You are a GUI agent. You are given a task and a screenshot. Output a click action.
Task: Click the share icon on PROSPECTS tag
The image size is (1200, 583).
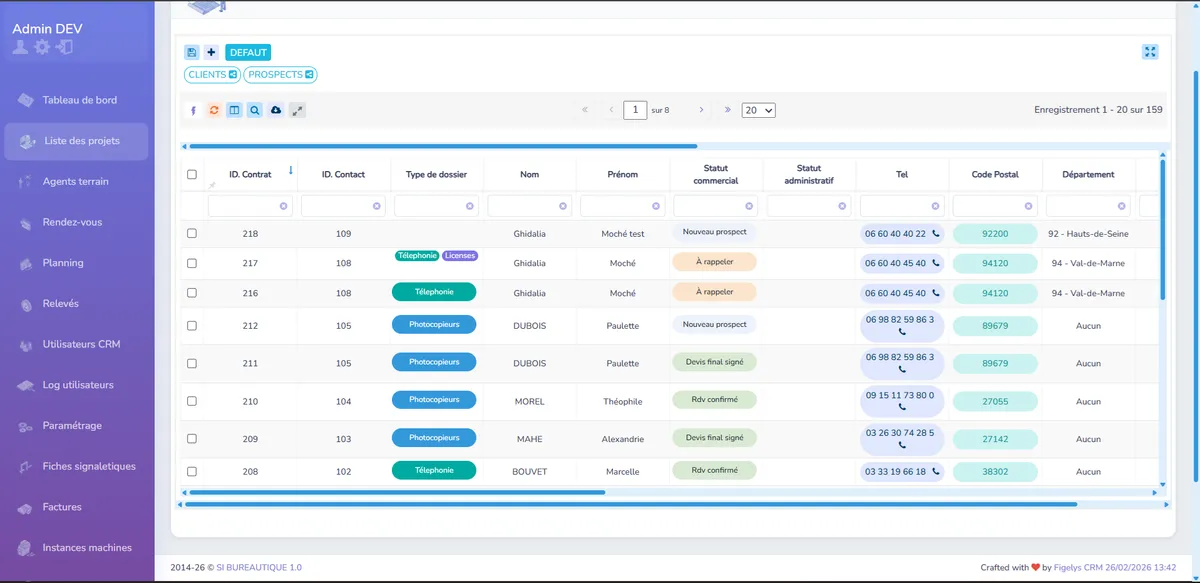click(x=310, y=74)
